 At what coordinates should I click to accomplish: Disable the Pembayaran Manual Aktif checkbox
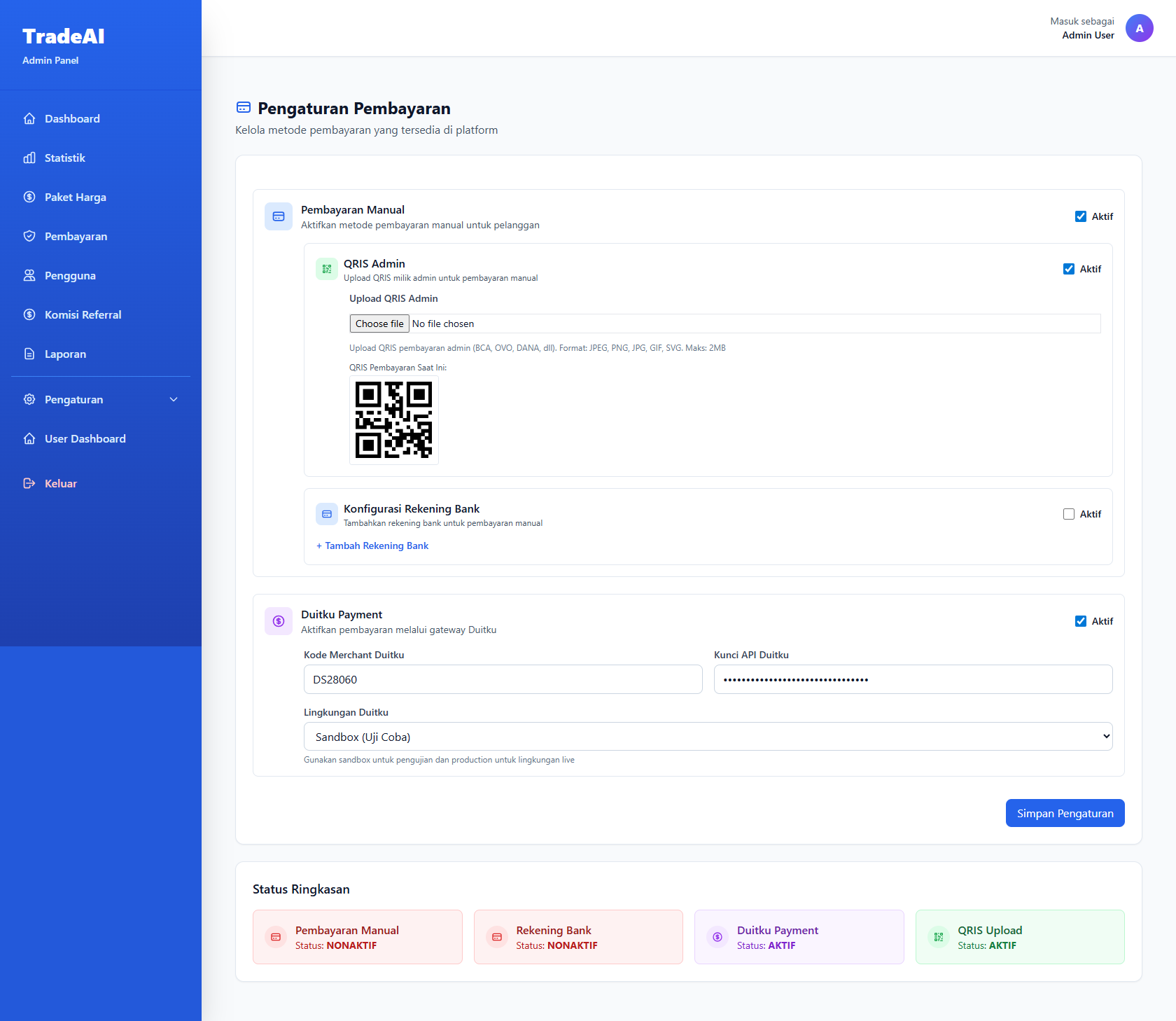point(1081,216)
